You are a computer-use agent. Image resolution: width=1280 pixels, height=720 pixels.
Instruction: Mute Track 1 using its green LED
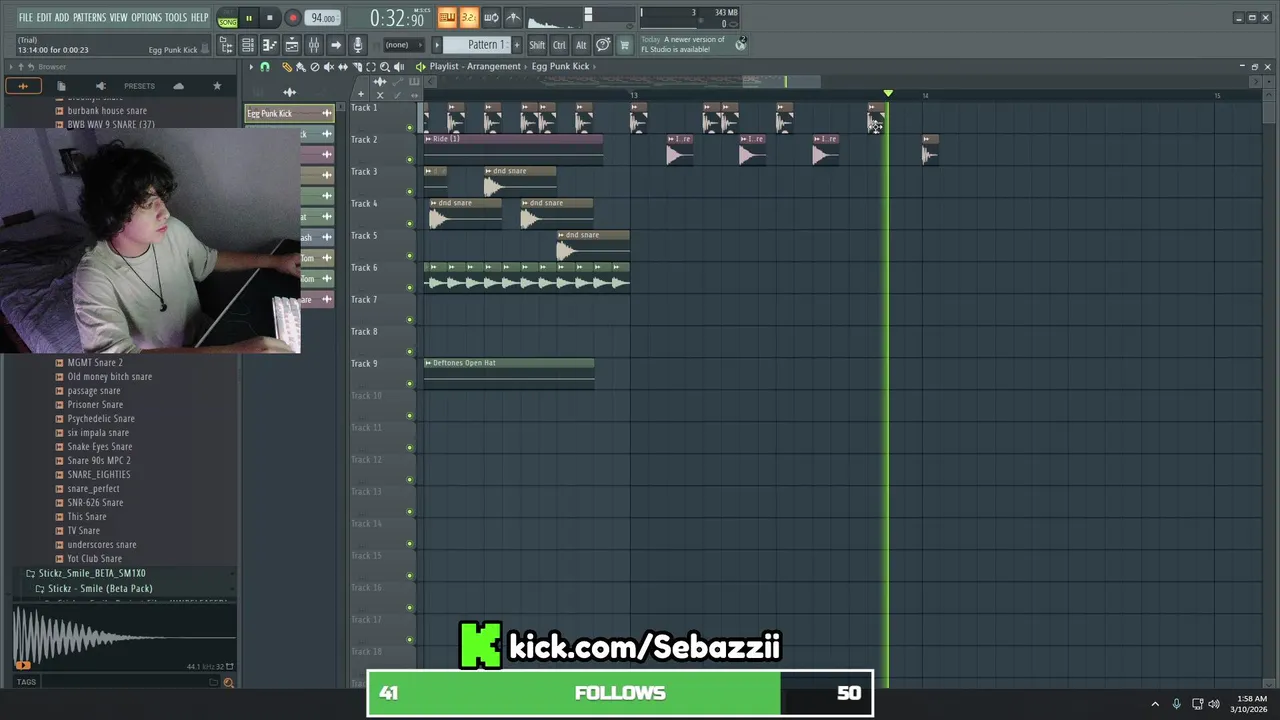tap(410, 128)
